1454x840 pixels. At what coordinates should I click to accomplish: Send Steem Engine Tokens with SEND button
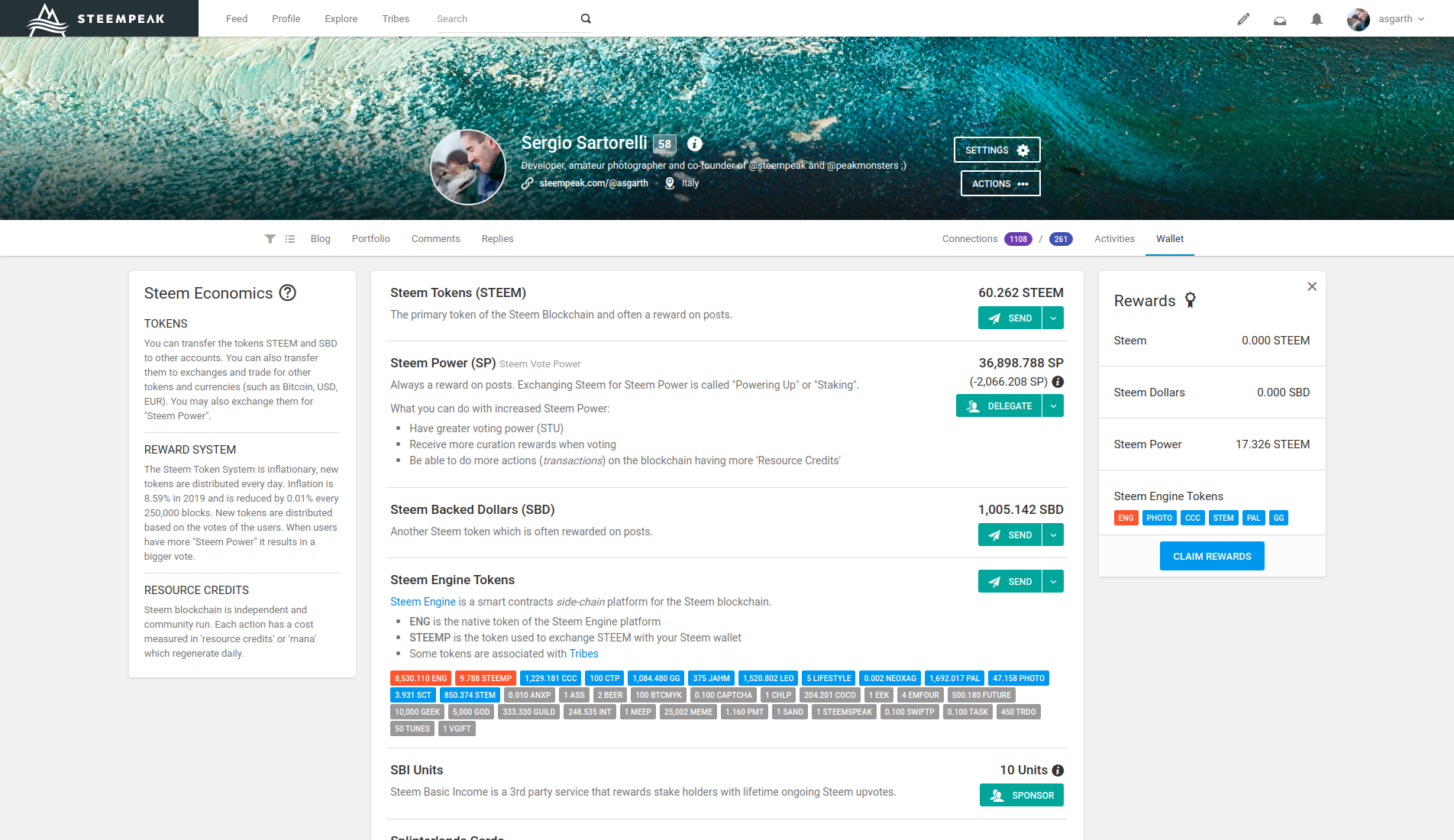[x=1010, y=582]
